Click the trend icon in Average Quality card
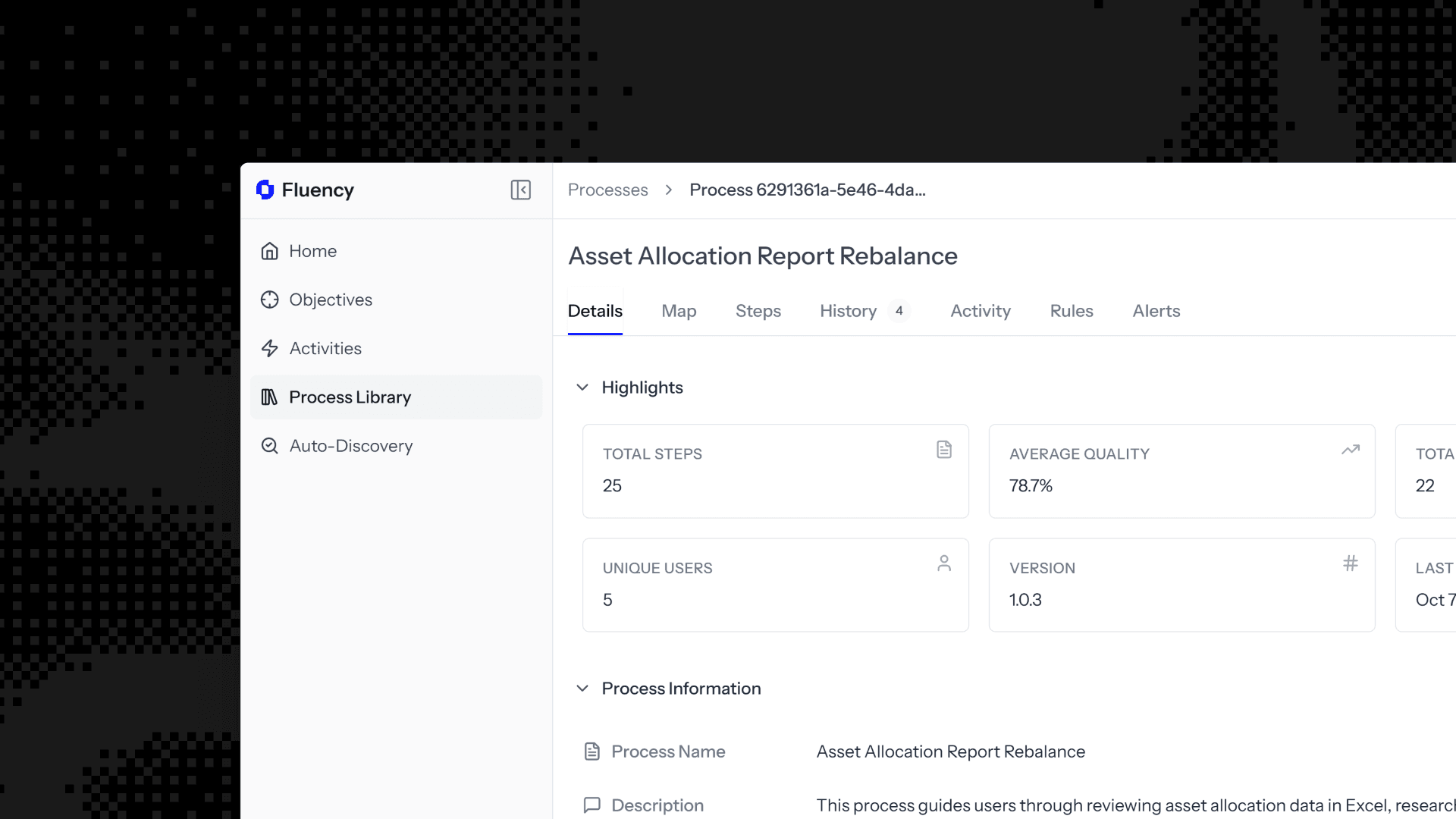 click(x=1350, y=450)
